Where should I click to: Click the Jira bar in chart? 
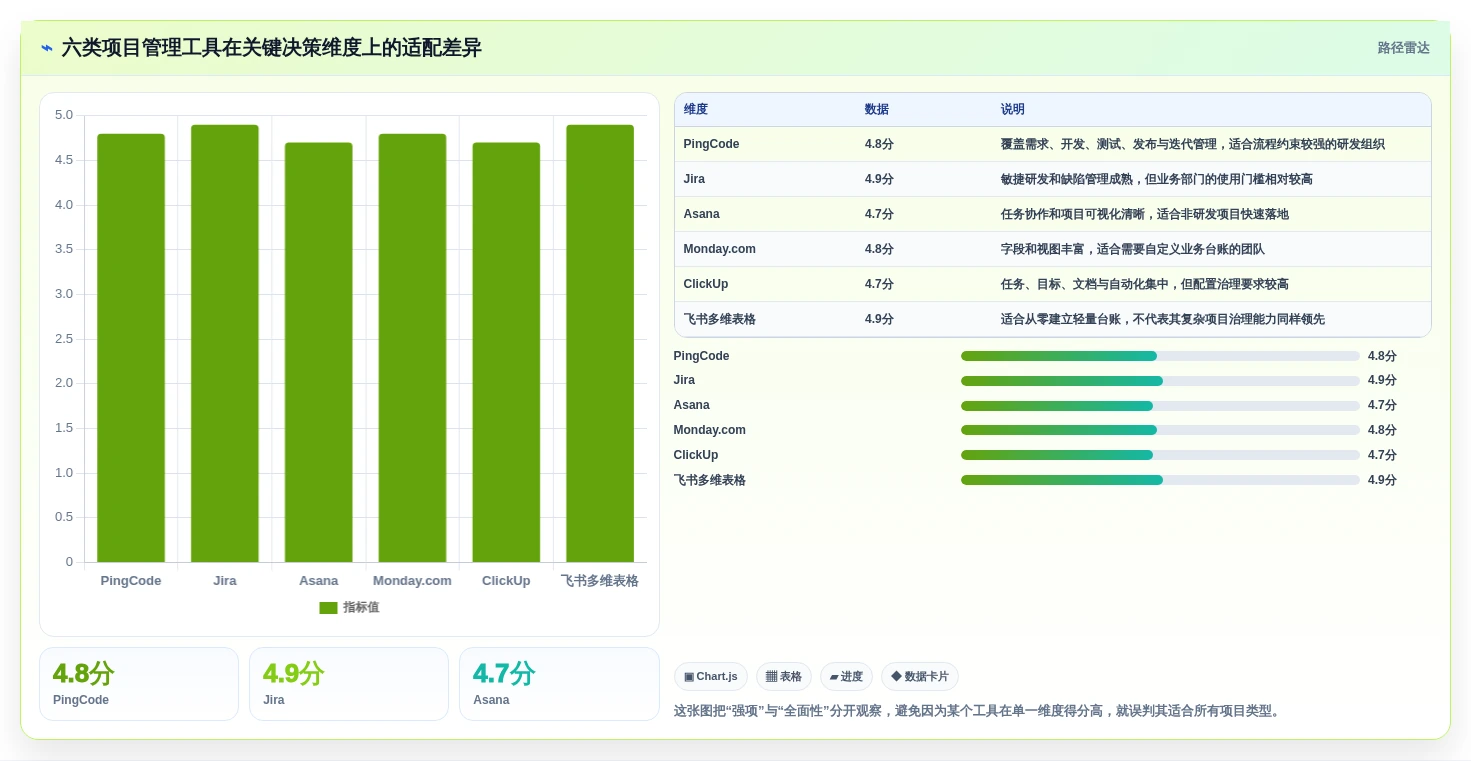pyautogui.click(x=225, y=343)
